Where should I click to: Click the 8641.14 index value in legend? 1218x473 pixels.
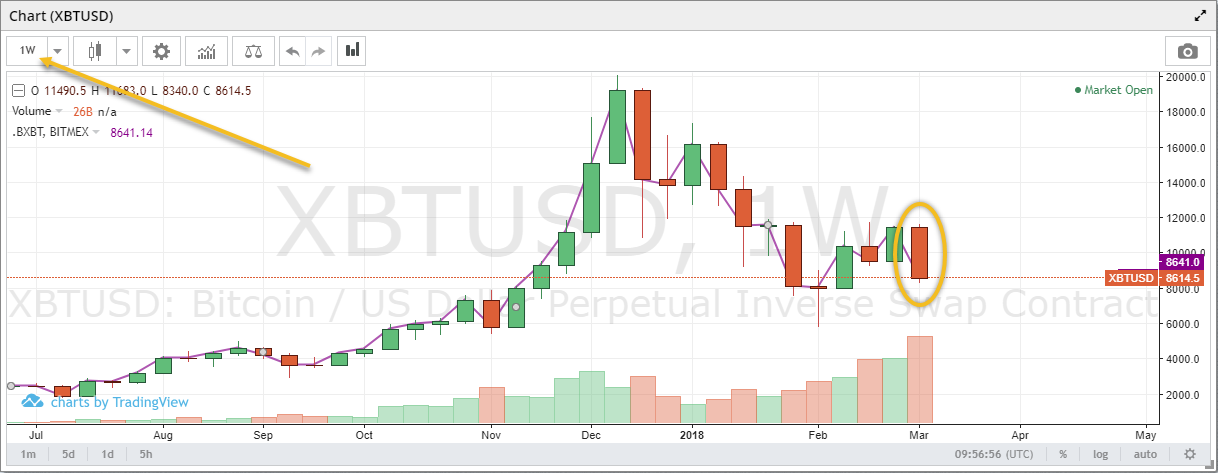pos(131,132)
